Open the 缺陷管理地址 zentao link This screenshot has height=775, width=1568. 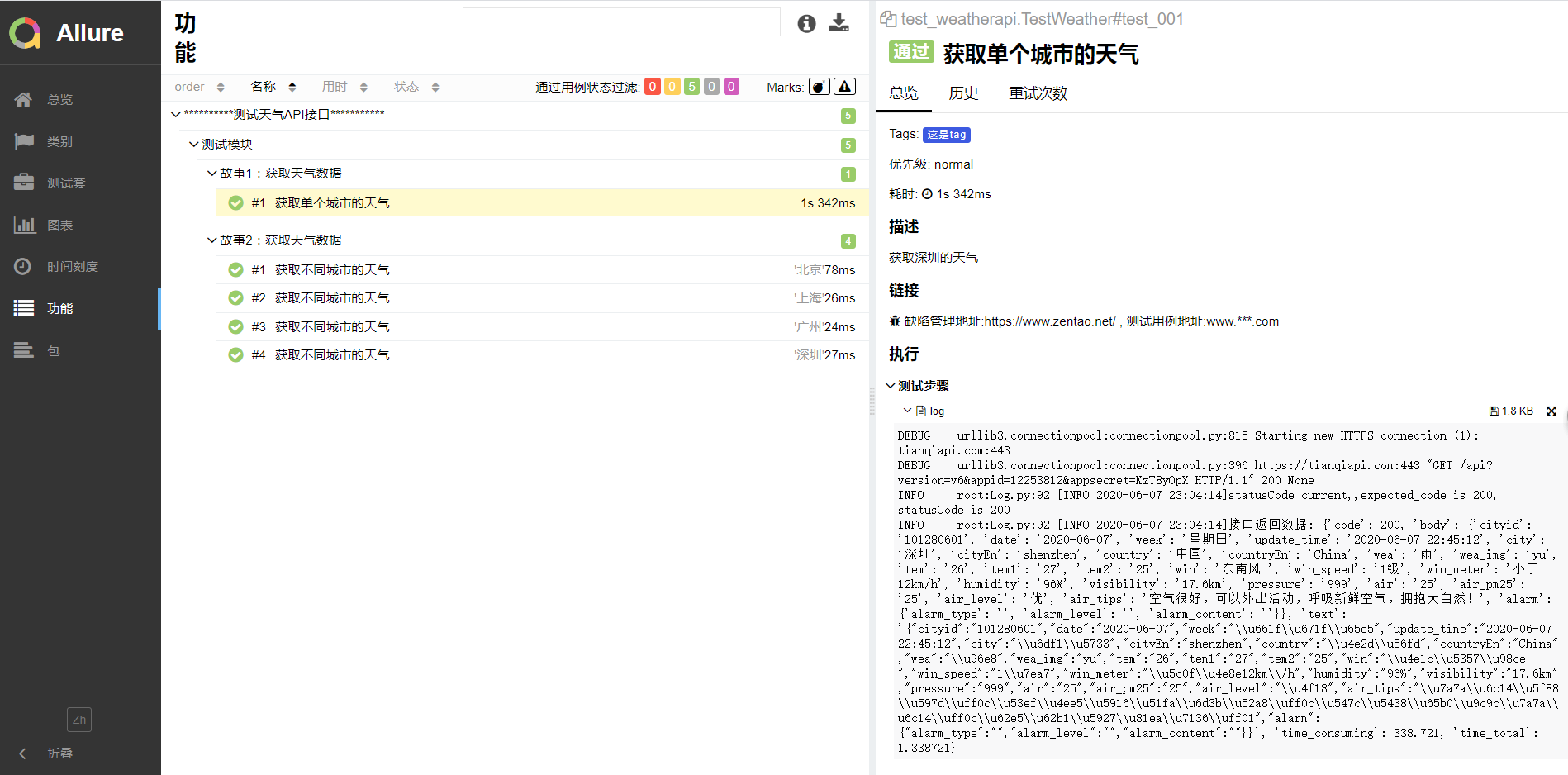1010,321
